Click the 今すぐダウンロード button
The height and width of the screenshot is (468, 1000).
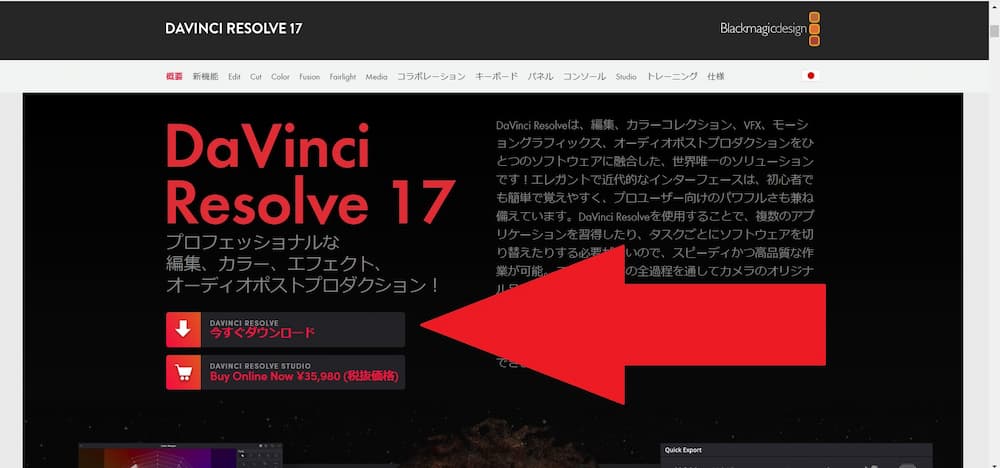point(286,330)
